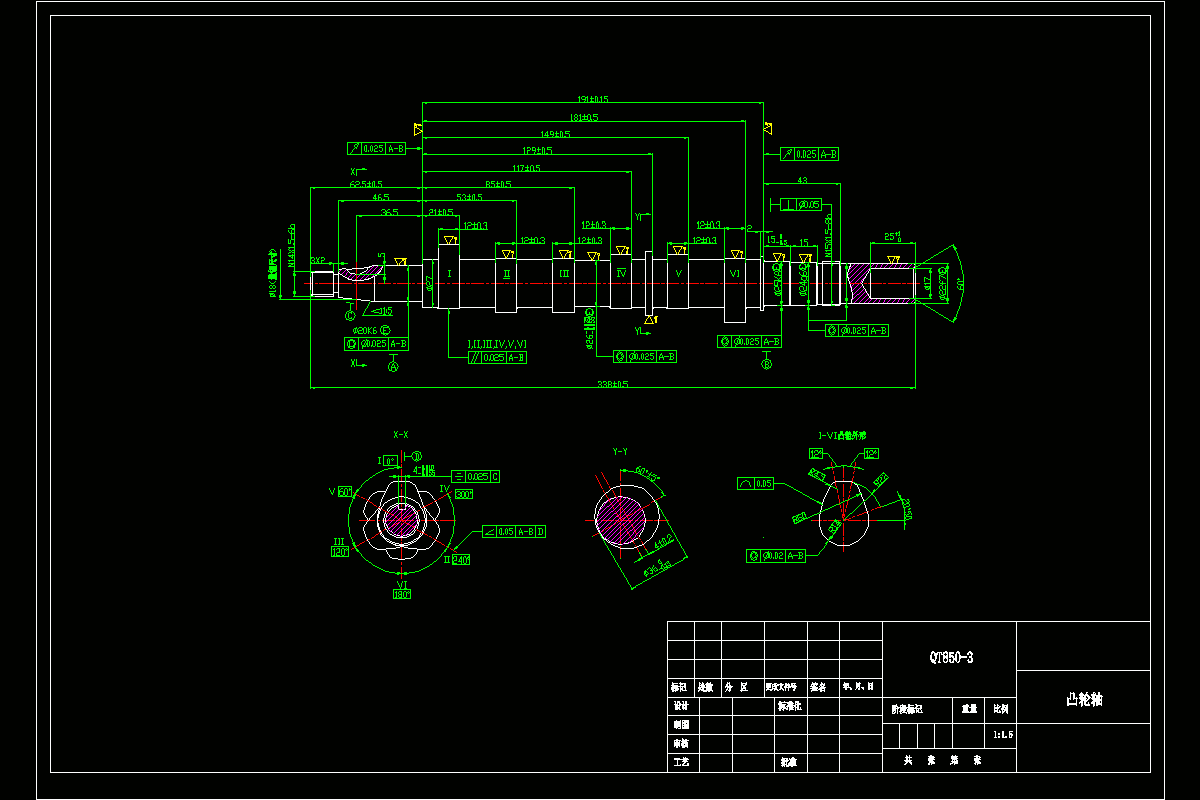
Task: Click datum circle A below the shaft
Action: [x=393, y=367]
